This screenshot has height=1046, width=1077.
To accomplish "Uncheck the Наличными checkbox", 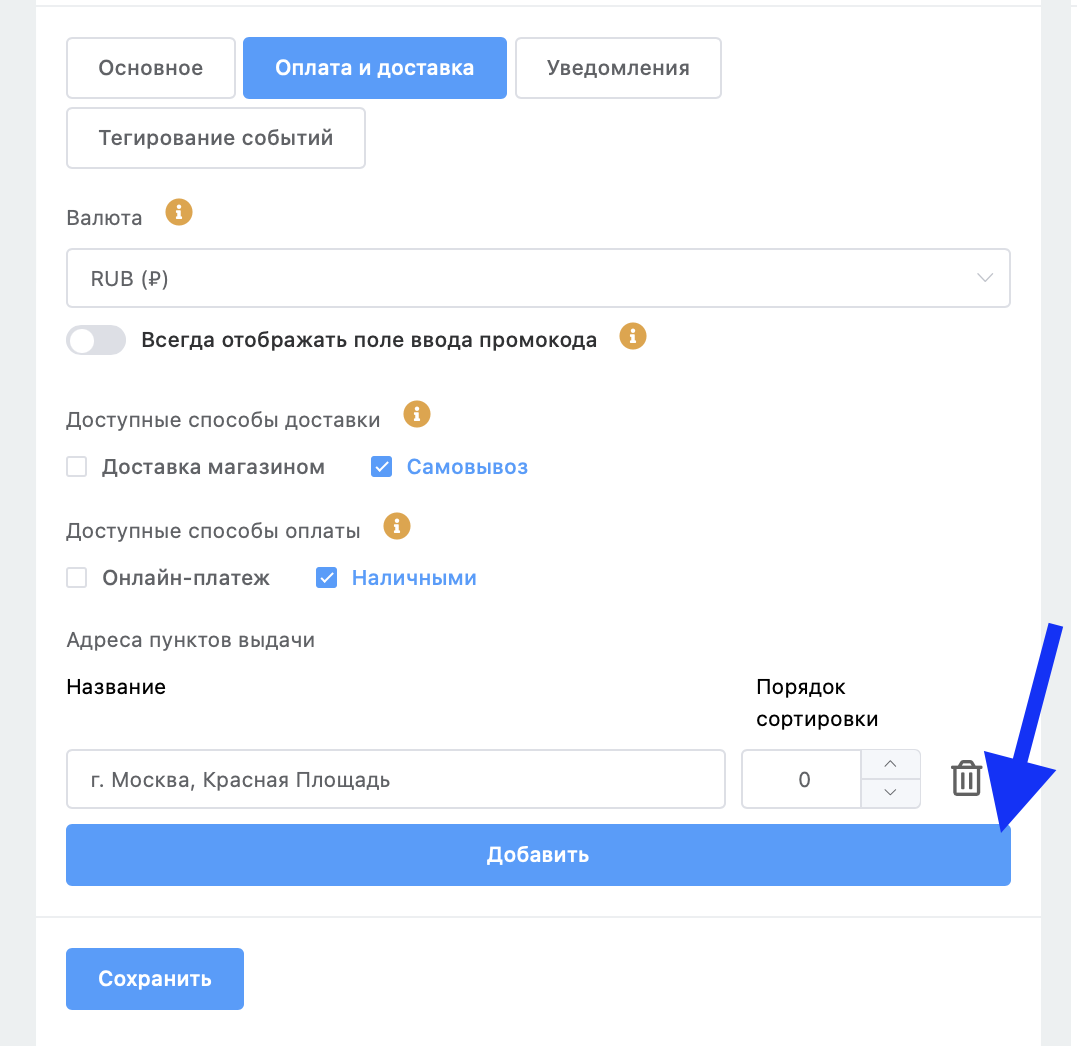I will pyautogui.click(x=326, y=578).
